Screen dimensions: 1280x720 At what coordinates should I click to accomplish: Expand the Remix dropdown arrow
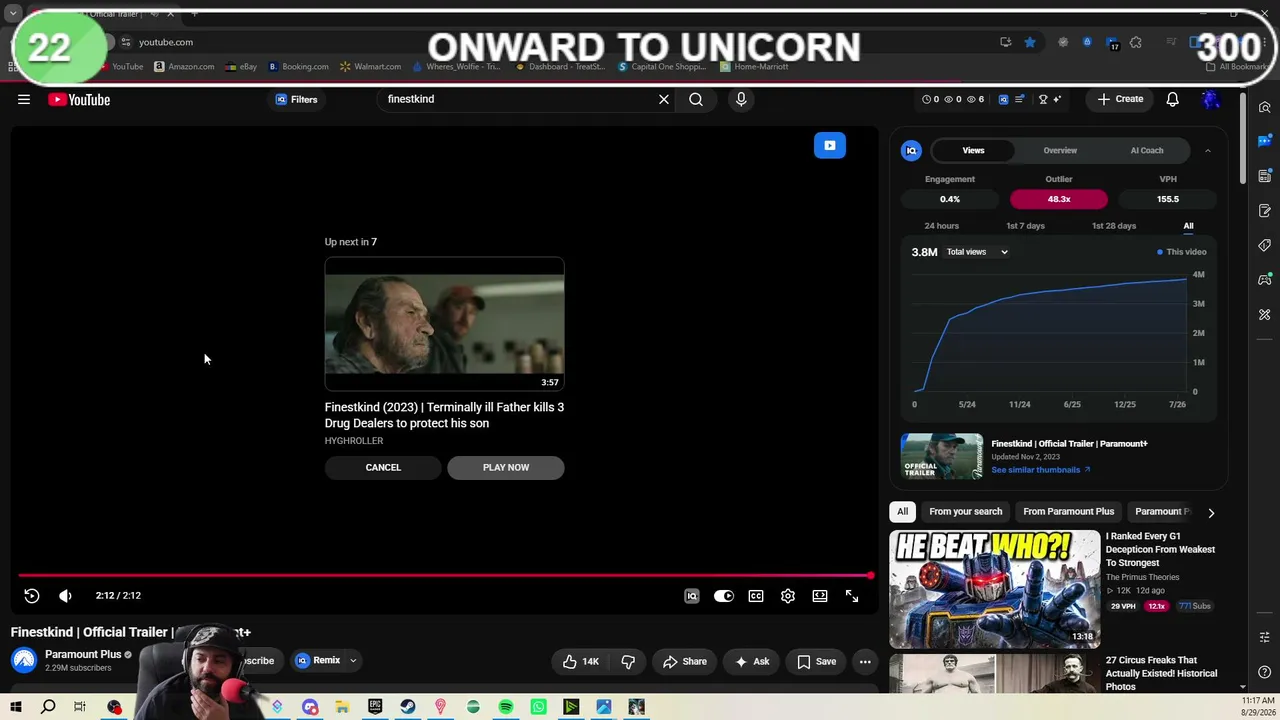click(353, 661)
